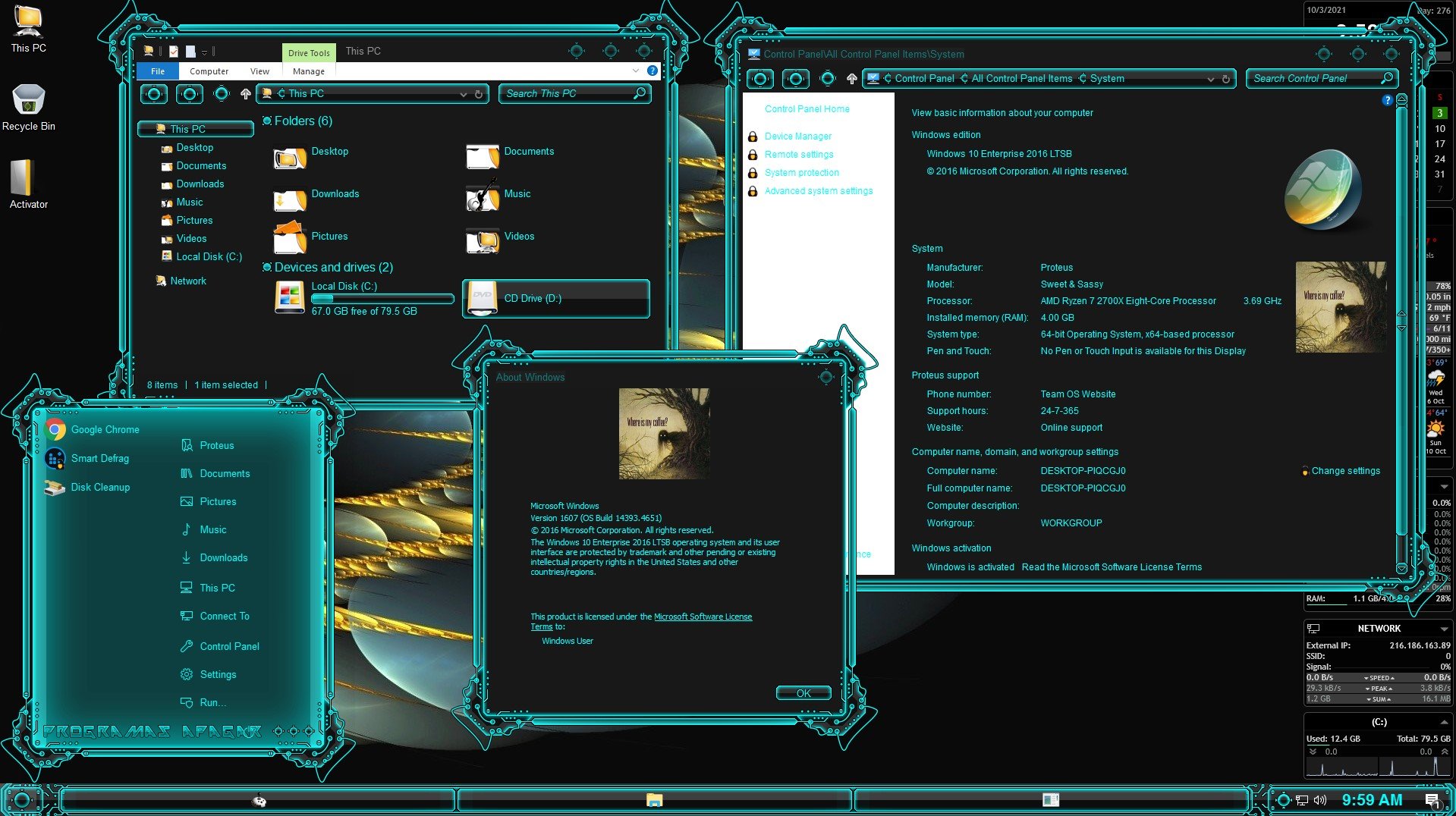
Task: Select Drive Tools contextual tab
Action: tap(309, 52)
